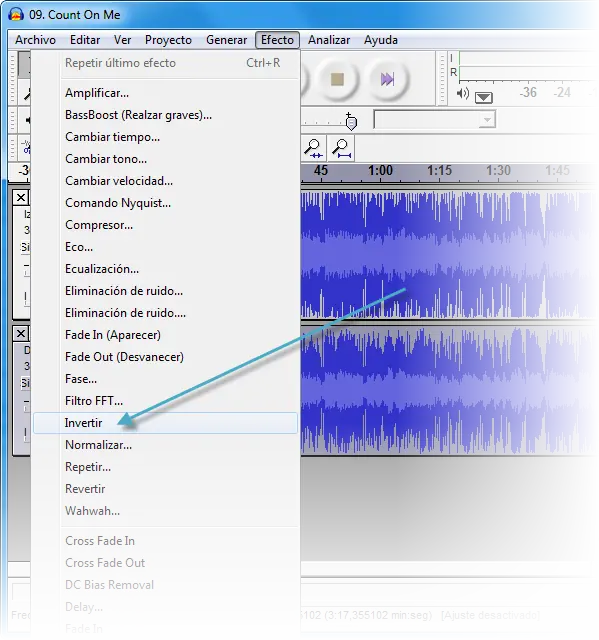Click the Audacity headphones title icon
This screenshot has height=640, width=599.
[16, 15]
